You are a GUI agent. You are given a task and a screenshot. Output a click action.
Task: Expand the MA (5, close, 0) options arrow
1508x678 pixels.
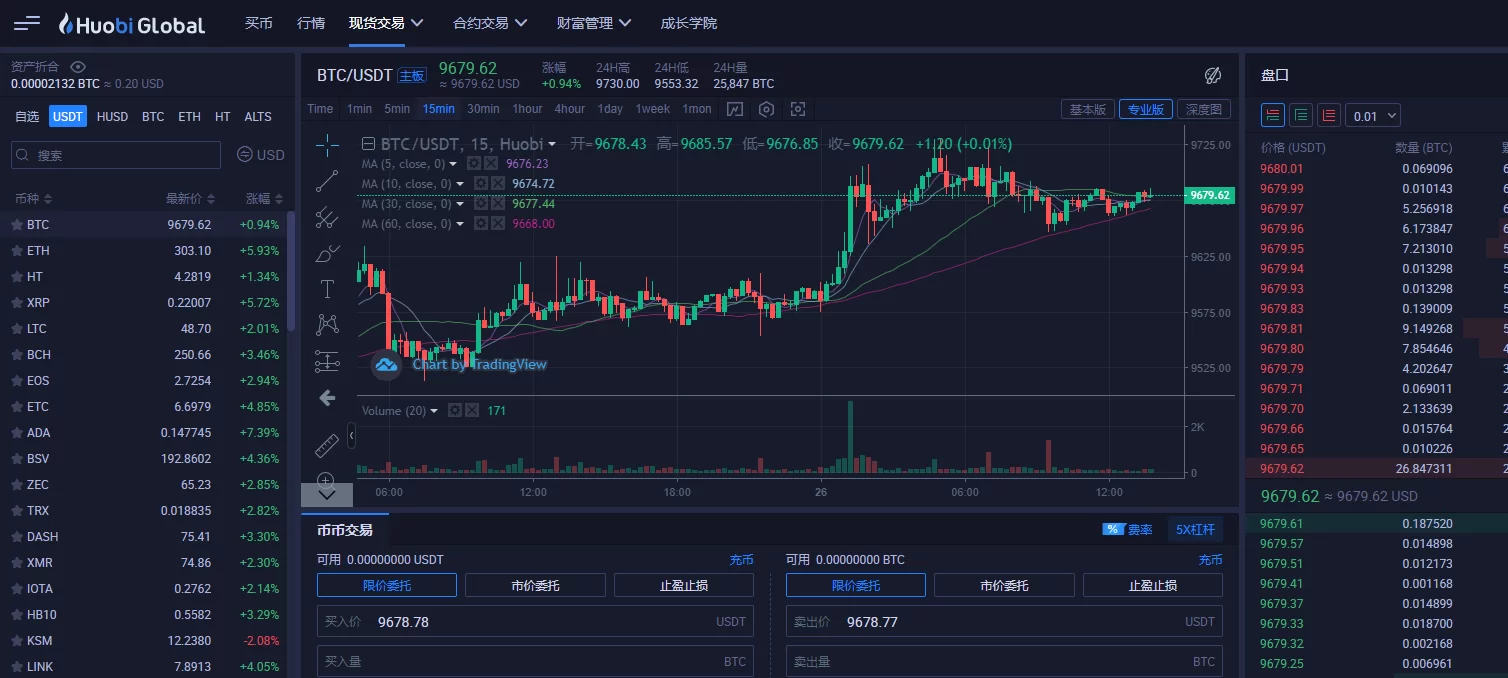coord(453,164)
